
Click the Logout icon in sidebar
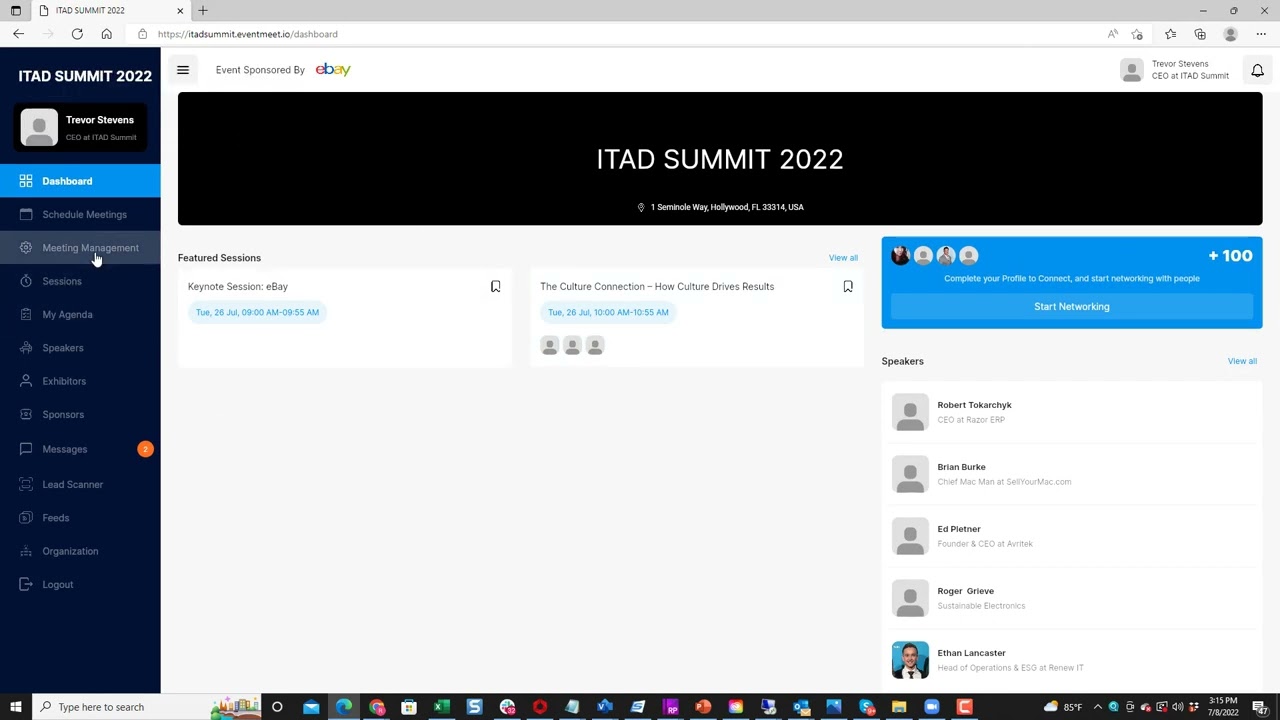point(26,584)
